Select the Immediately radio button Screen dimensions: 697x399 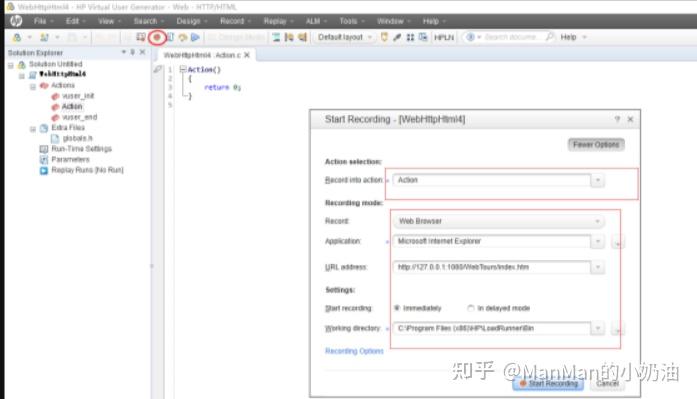397,308
